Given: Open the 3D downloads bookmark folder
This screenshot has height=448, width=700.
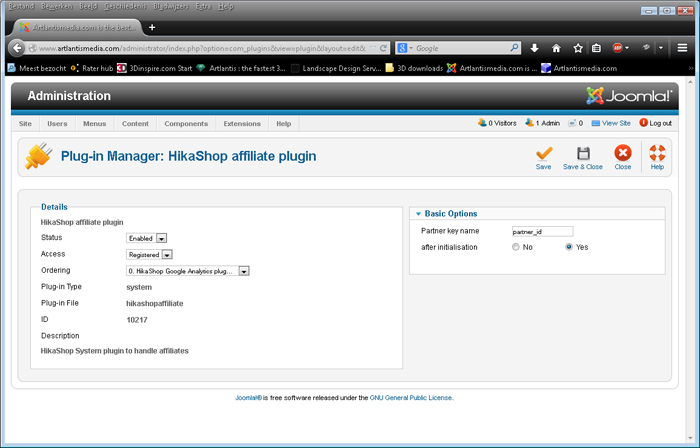Looking at the screenshot, I should [414, 68].
